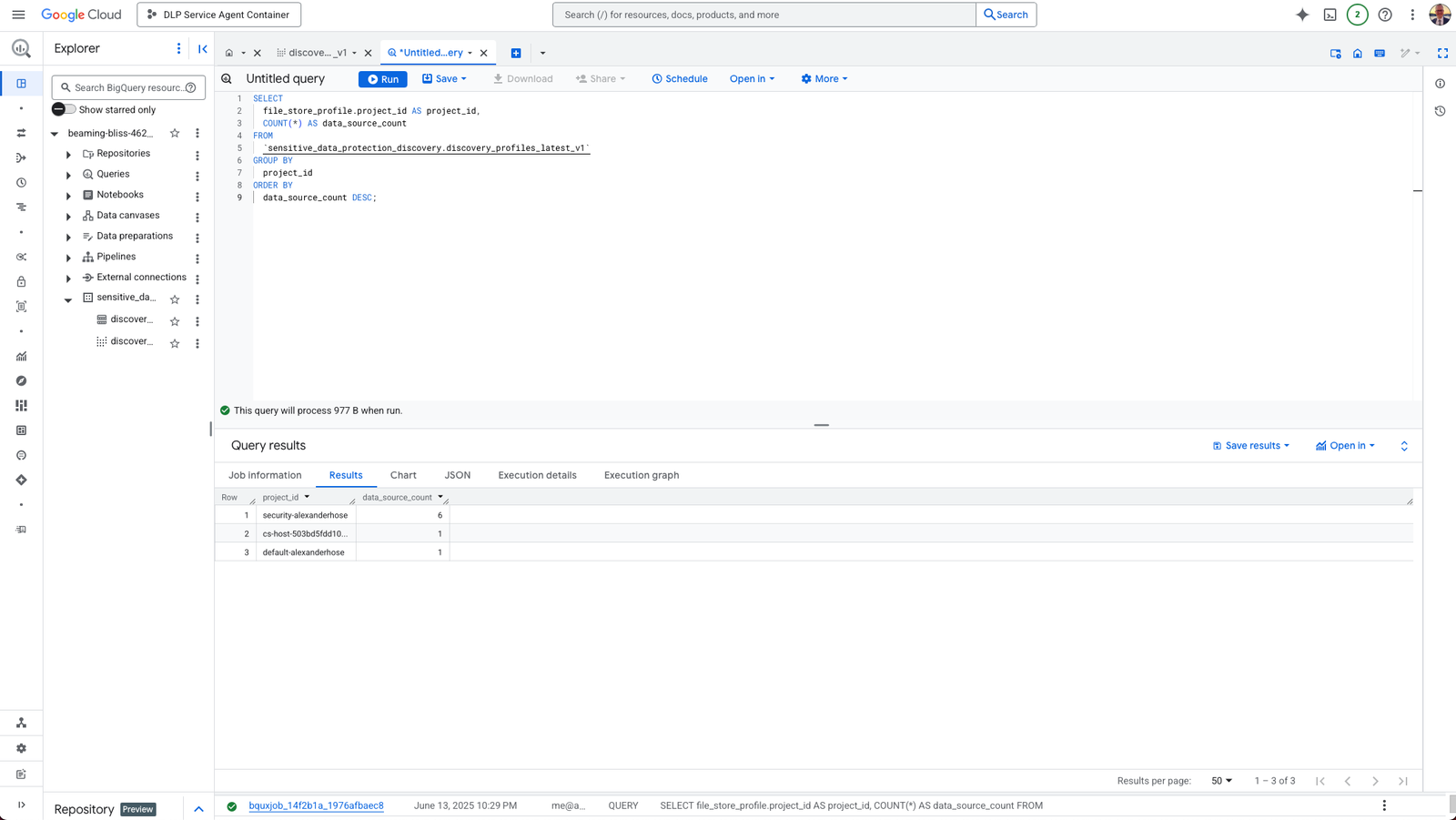
Task: Open keyboard shortcuts in the query editor toolbar
Action: (x=1379, y=53)
